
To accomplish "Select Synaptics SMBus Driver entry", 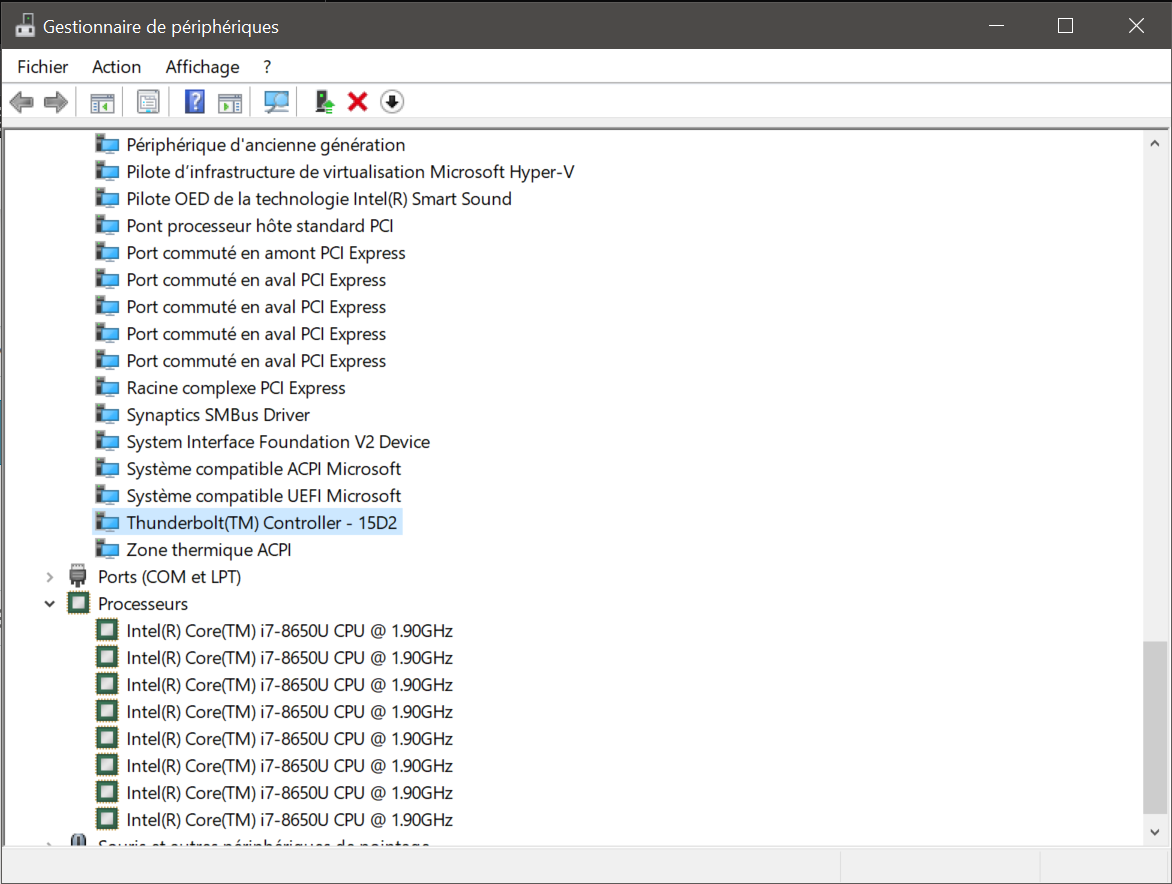I will [x=218, y=415].
